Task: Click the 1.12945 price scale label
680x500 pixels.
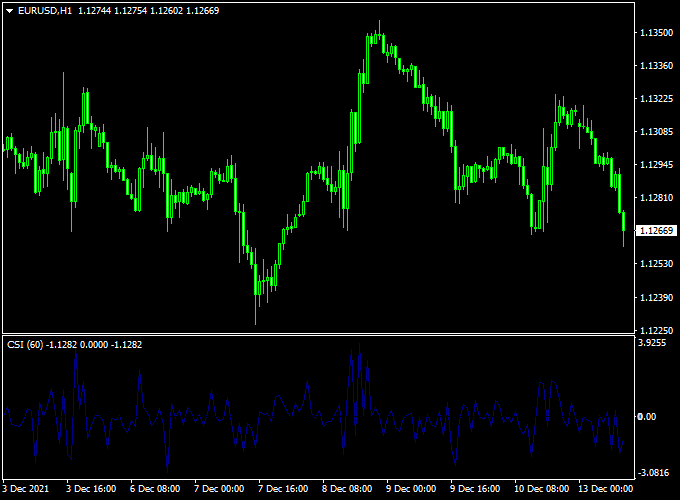Action: tap(656, 165)
